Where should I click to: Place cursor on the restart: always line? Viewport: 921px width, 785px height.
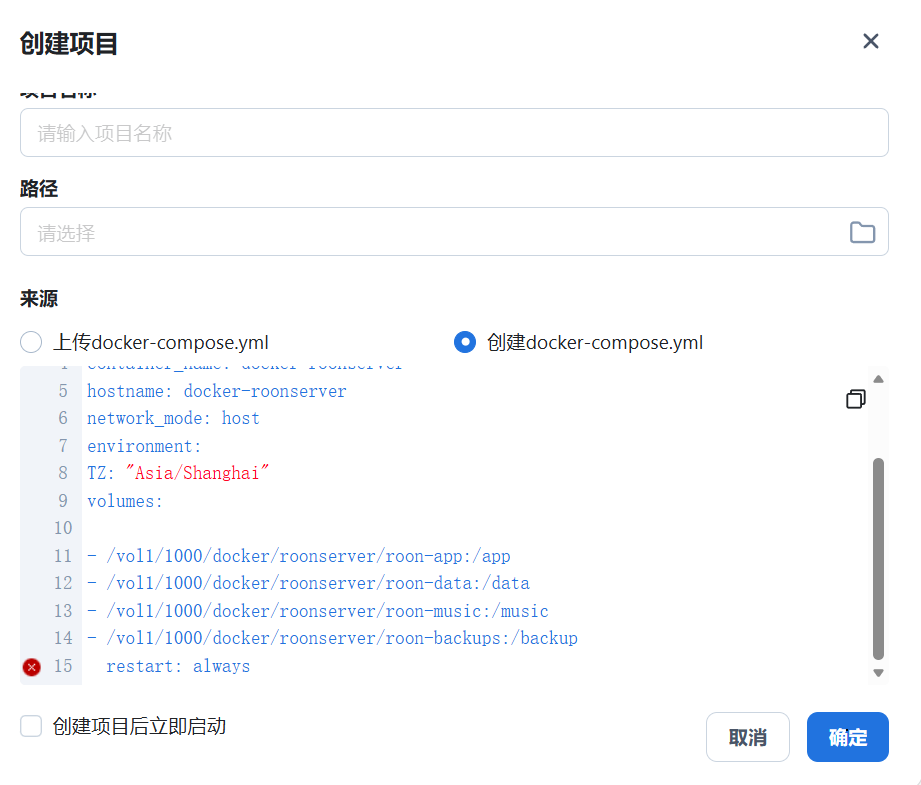178,666
